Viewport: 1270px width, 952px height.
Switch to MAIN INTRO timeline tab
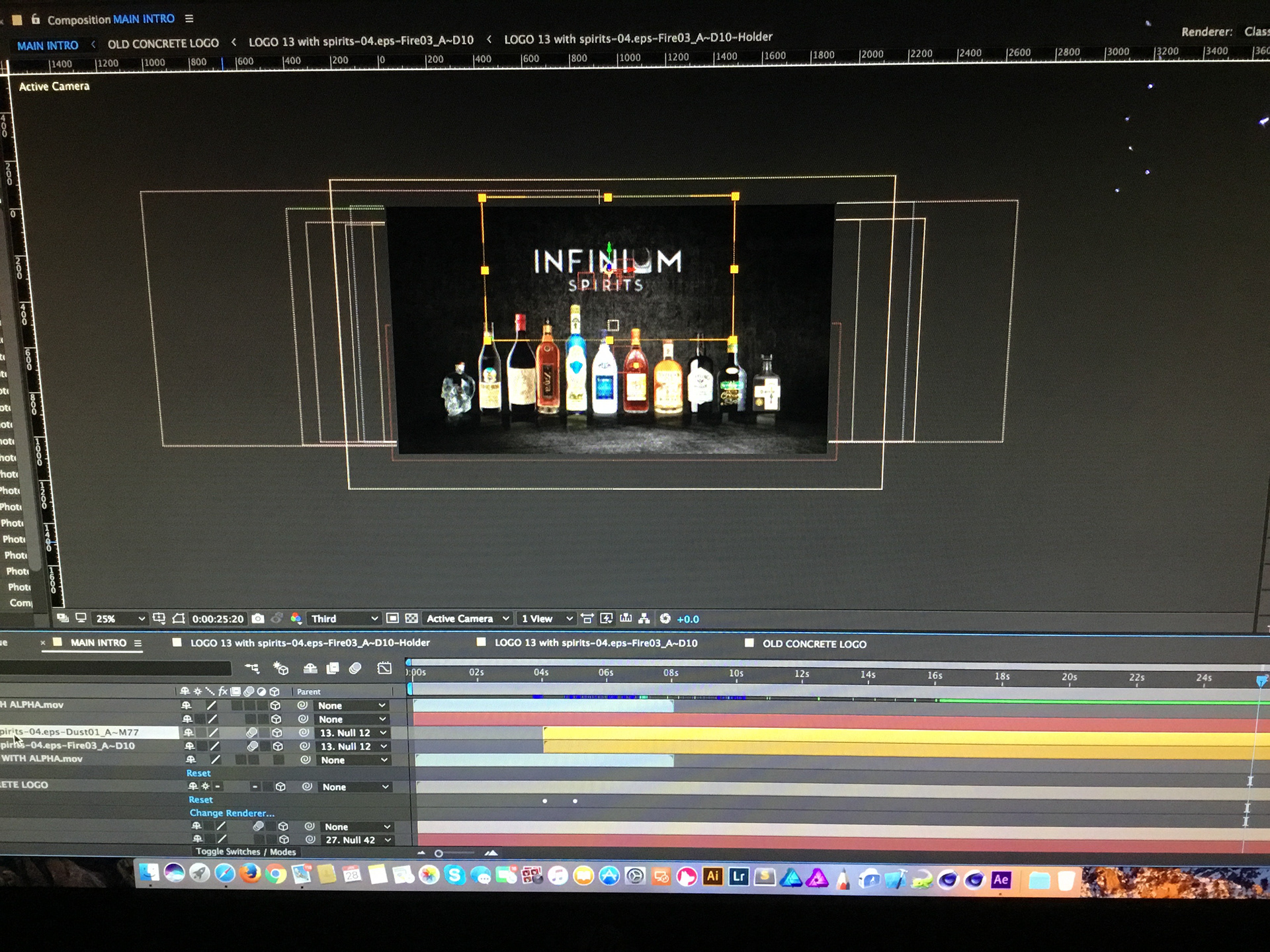point(98,643)
